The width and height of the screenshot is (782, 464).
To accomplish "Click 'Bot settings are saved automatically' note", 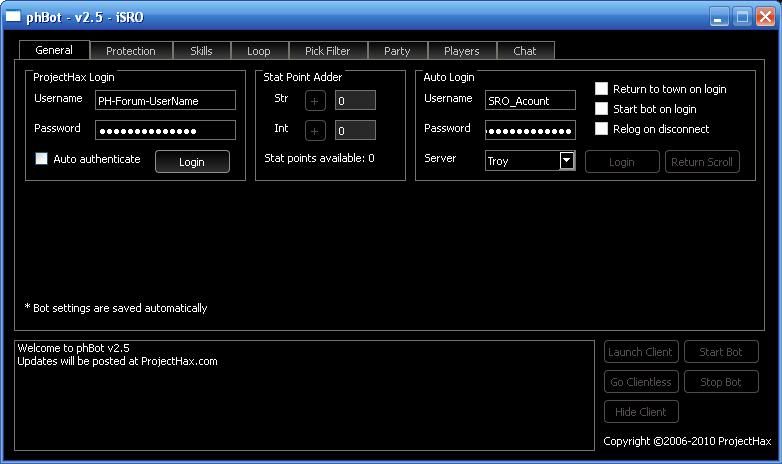I will click(x=116, y=308).
